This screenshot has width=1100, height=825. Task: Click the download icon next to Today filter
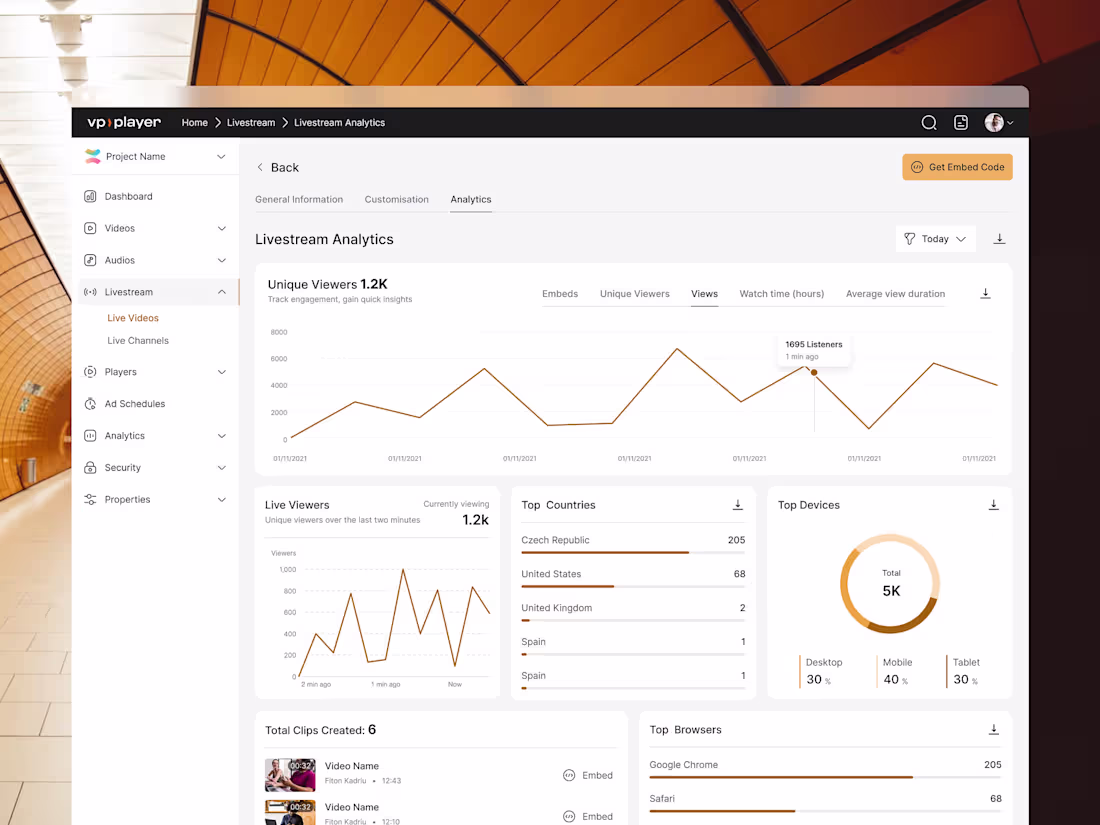tap(999, 239)
